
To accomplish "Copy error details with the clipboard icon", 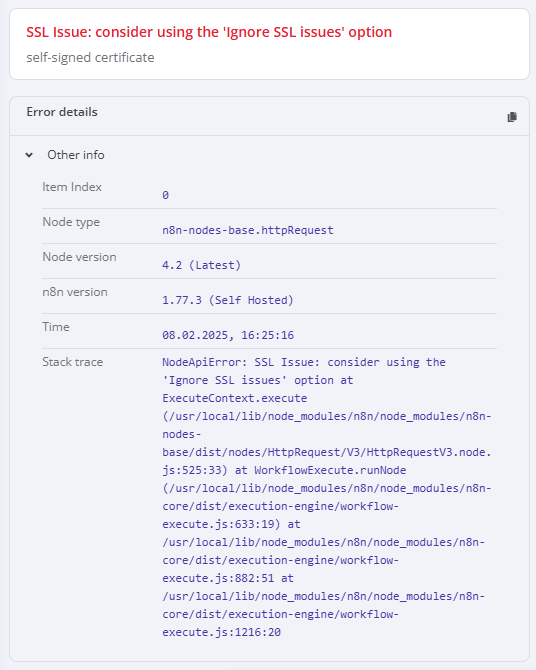I will [512, 117].
